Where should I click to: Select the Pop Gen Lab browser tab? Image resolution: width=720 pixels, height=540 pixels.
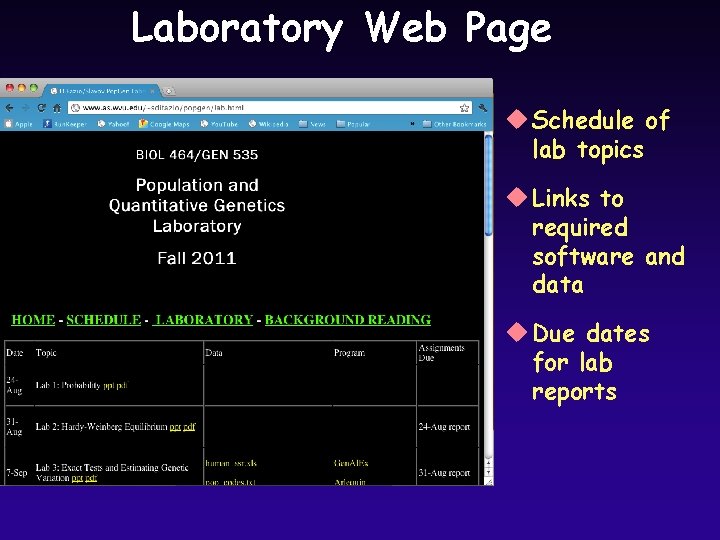tap(101, 91)
